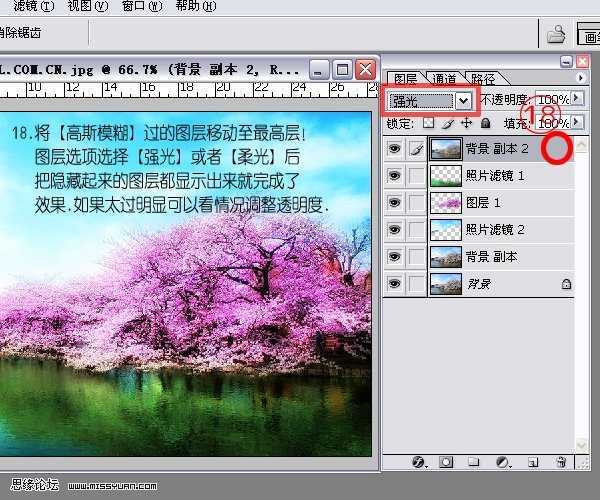Select layer named 照片滤镜 1
The image size is (600, 500).
495,176
